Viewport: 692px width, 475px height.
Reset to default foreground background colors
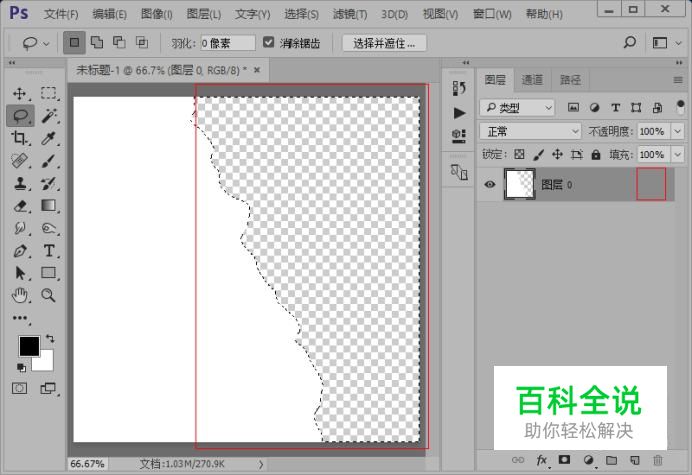click(x=21, y=367)
